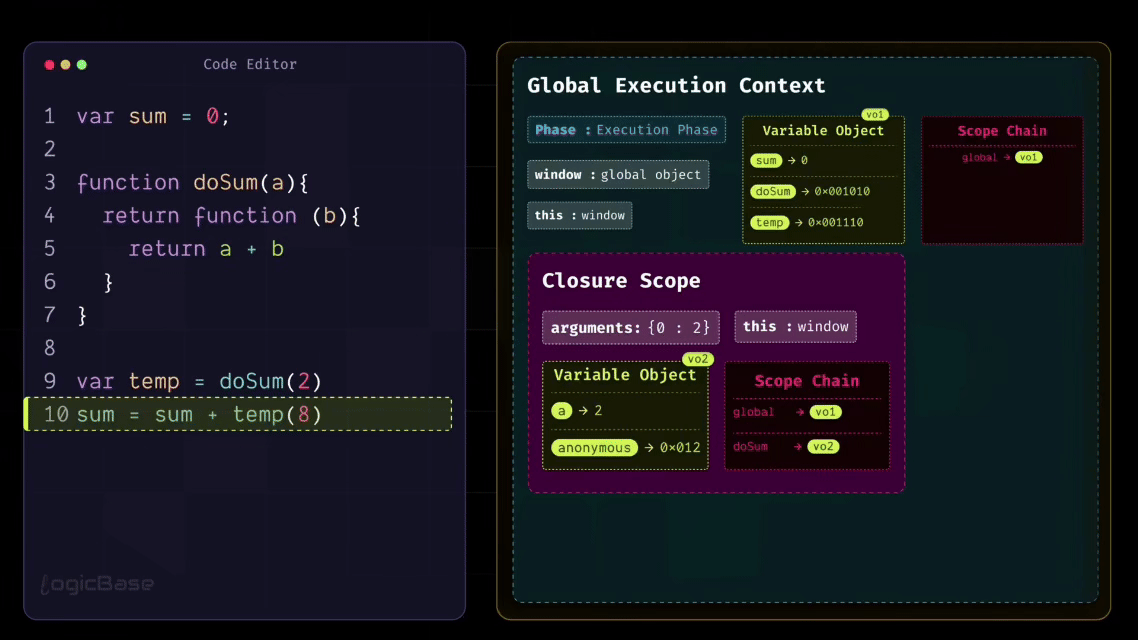Select the 'temp' variable pill
Image resolution: width=1138 pixels, height=640 pixels.
pyautogui.click(x=769, y=222)
